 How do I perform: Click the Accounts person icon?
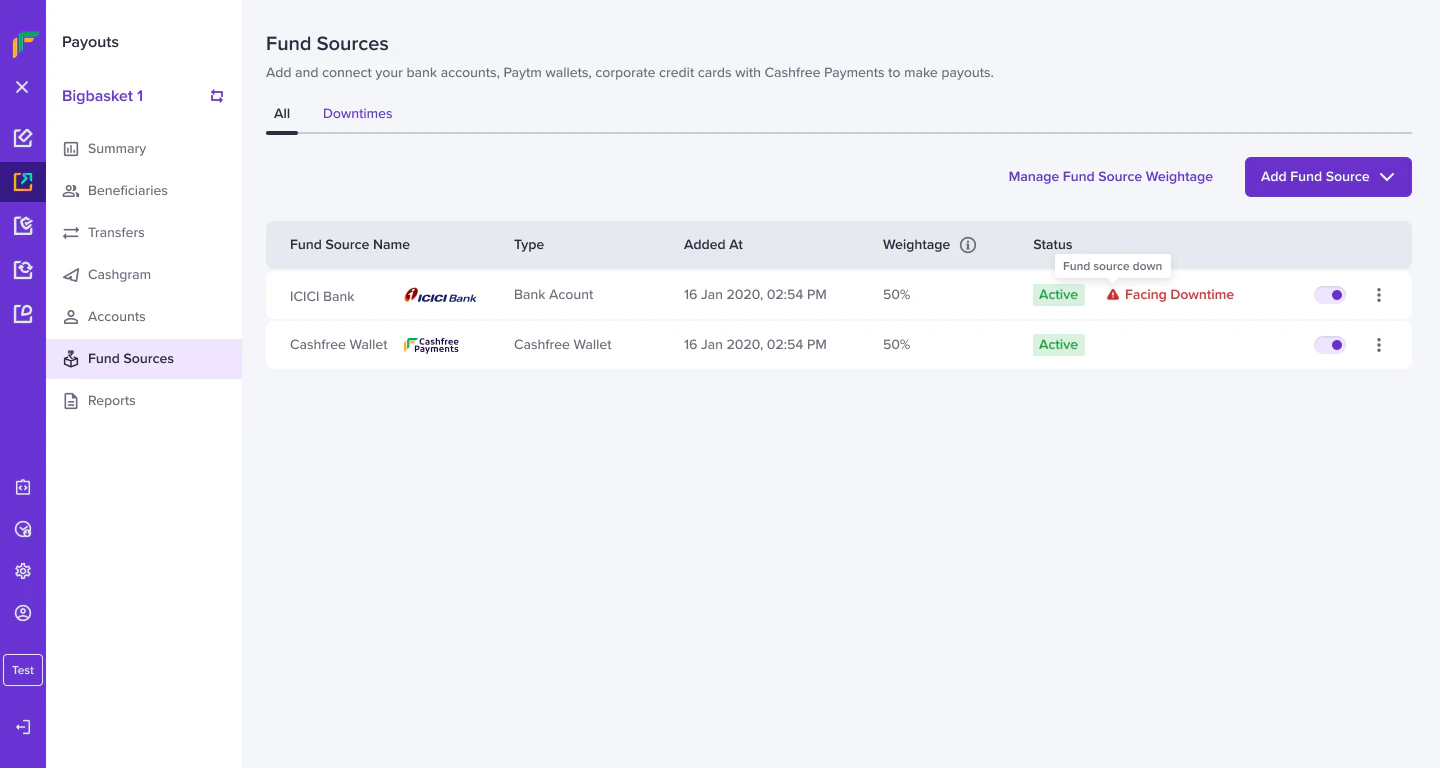click(71, 317)
